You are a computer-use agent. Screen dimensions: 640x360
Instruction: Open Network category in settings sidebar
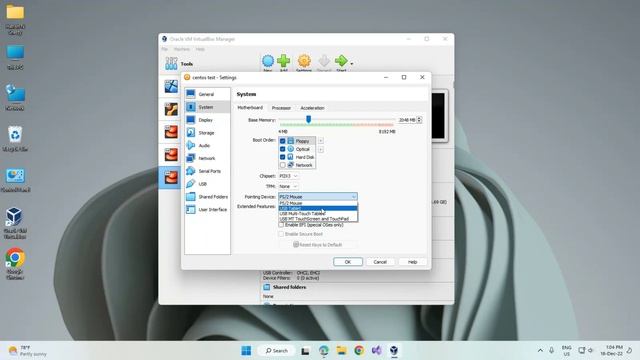pos(207,158)
